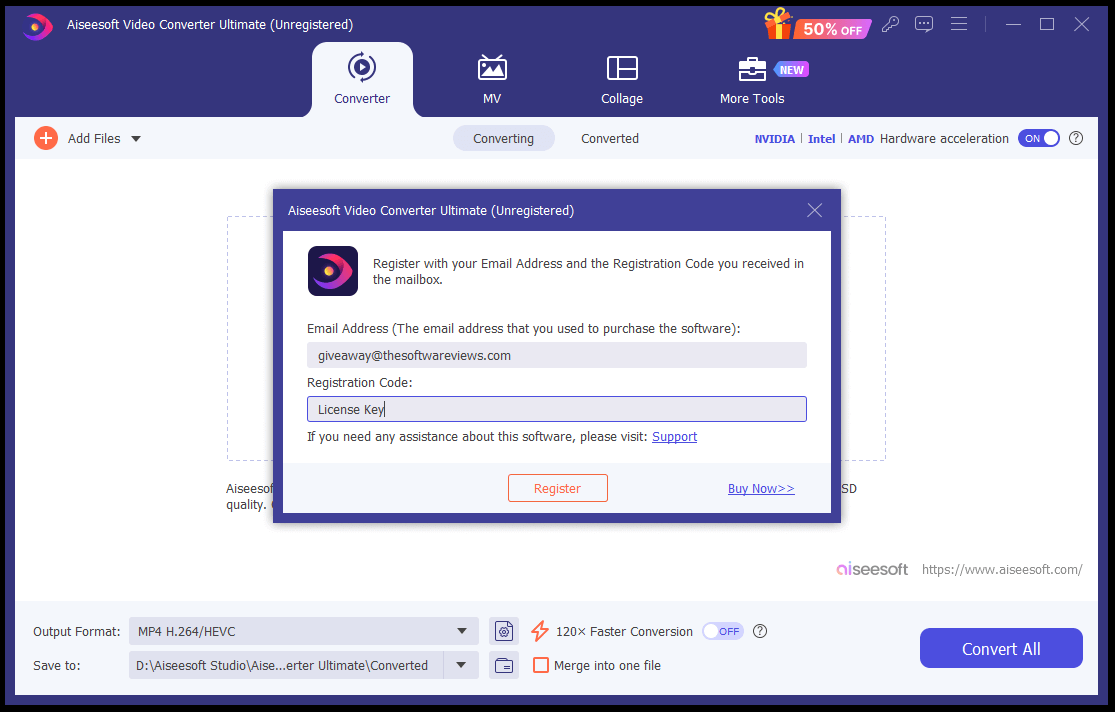The height and width of the screenshot is (712, 1115).
Task: Click the Intel label
Action: tap(821, 139)
